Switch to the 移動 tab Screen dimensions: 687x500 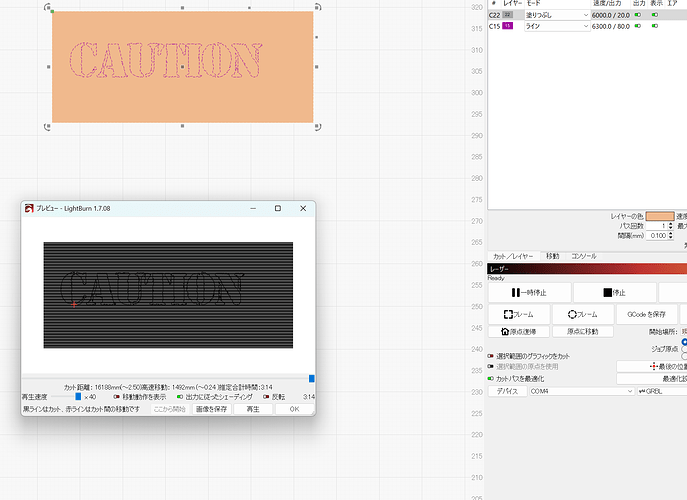(554, 257)
